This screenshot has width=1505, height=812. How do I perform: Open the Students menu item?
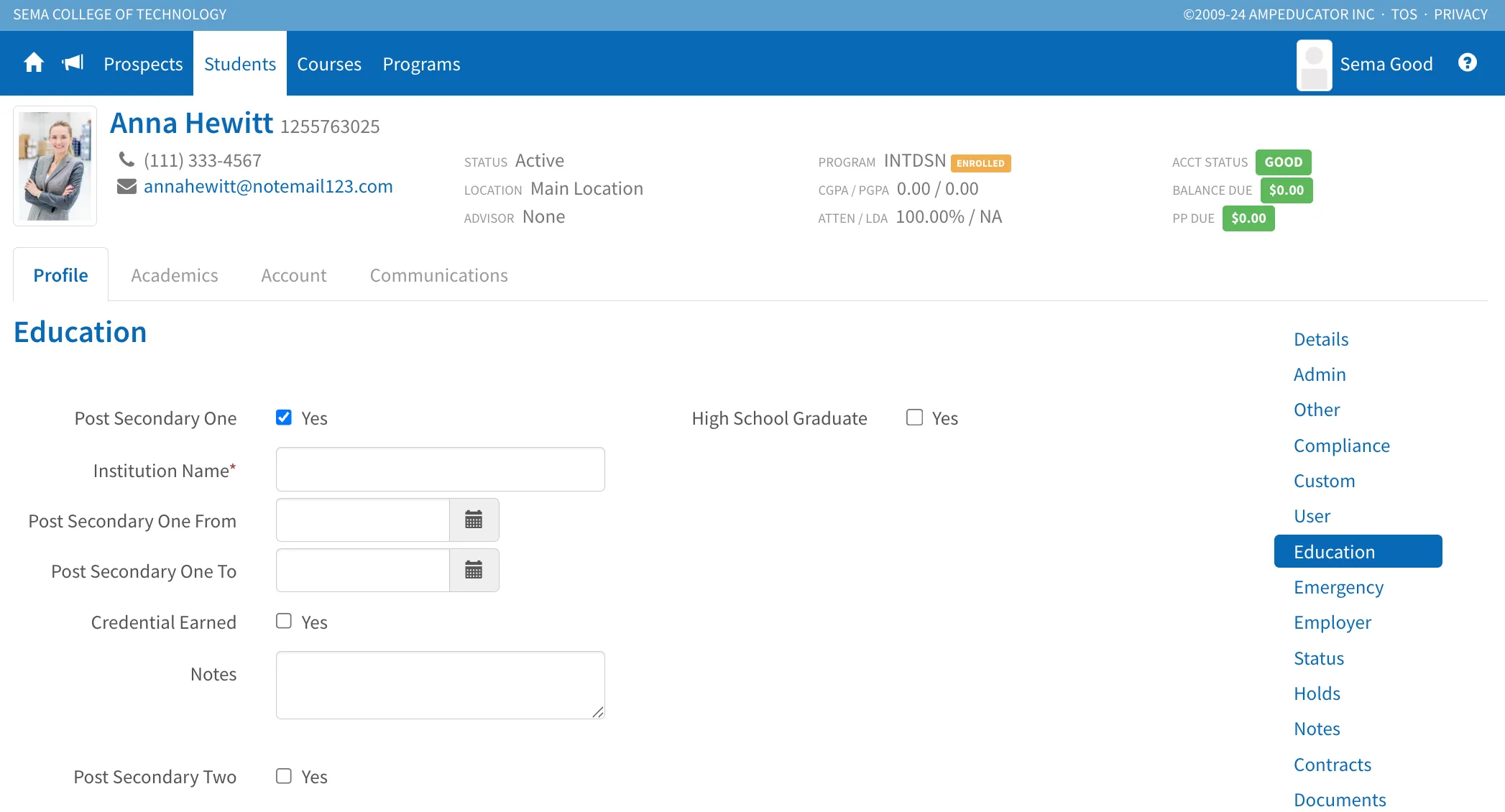(x=240, y=64)
